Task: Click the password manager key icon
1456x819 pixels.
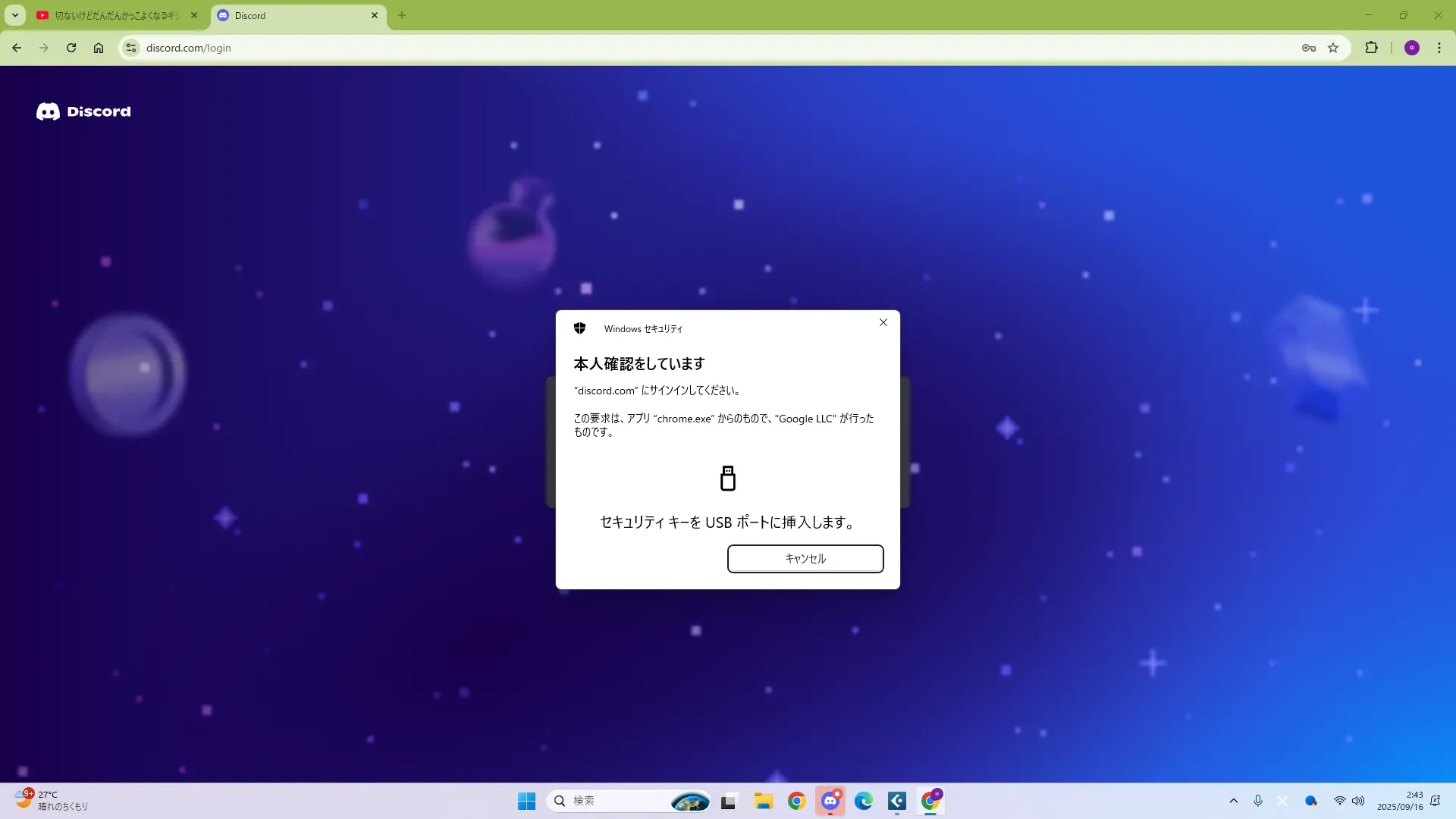Action: [x=1309, y=48]
